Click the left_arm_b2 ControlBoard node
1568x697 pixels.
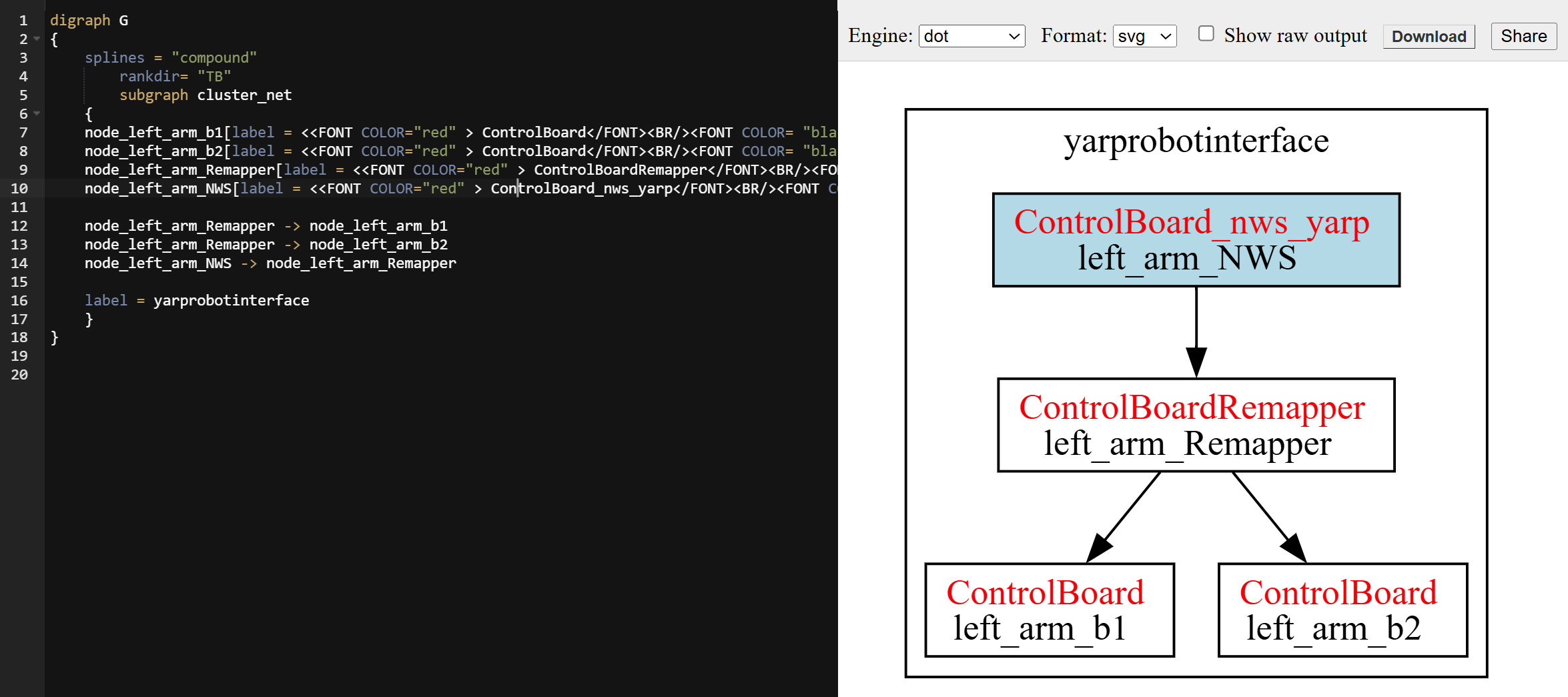[1342, 610]
